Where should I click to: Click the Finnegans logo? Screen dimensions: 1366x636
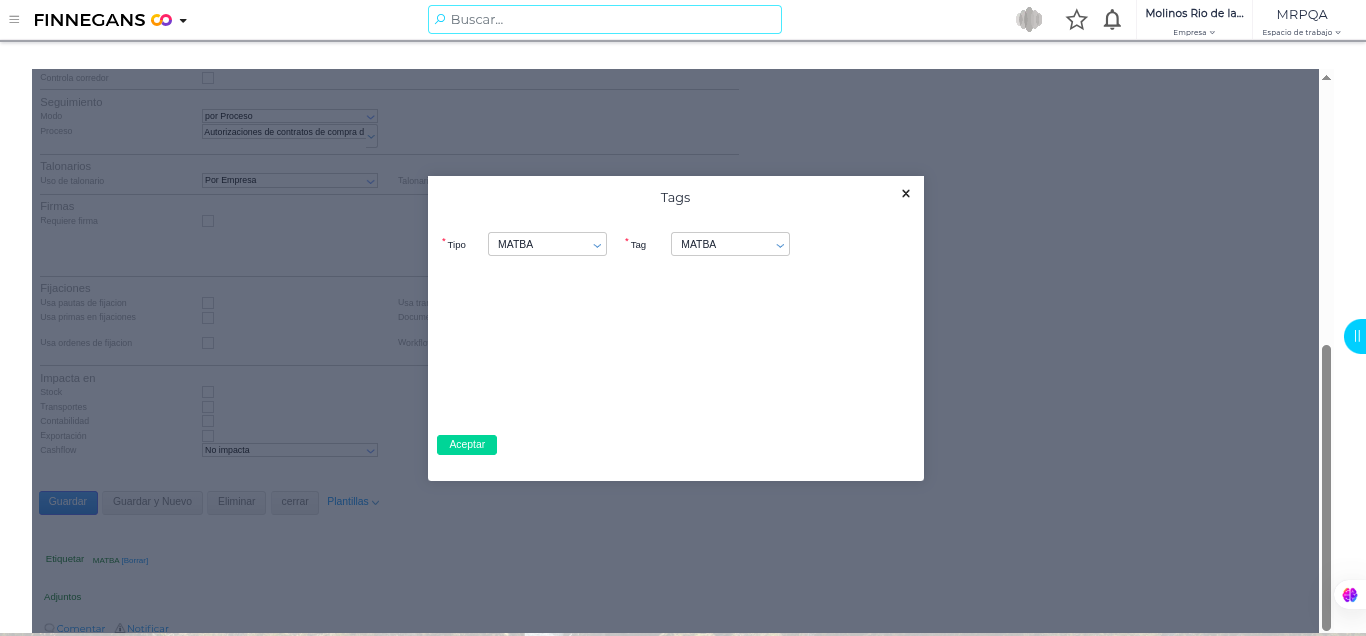click(x=103, y=20)
